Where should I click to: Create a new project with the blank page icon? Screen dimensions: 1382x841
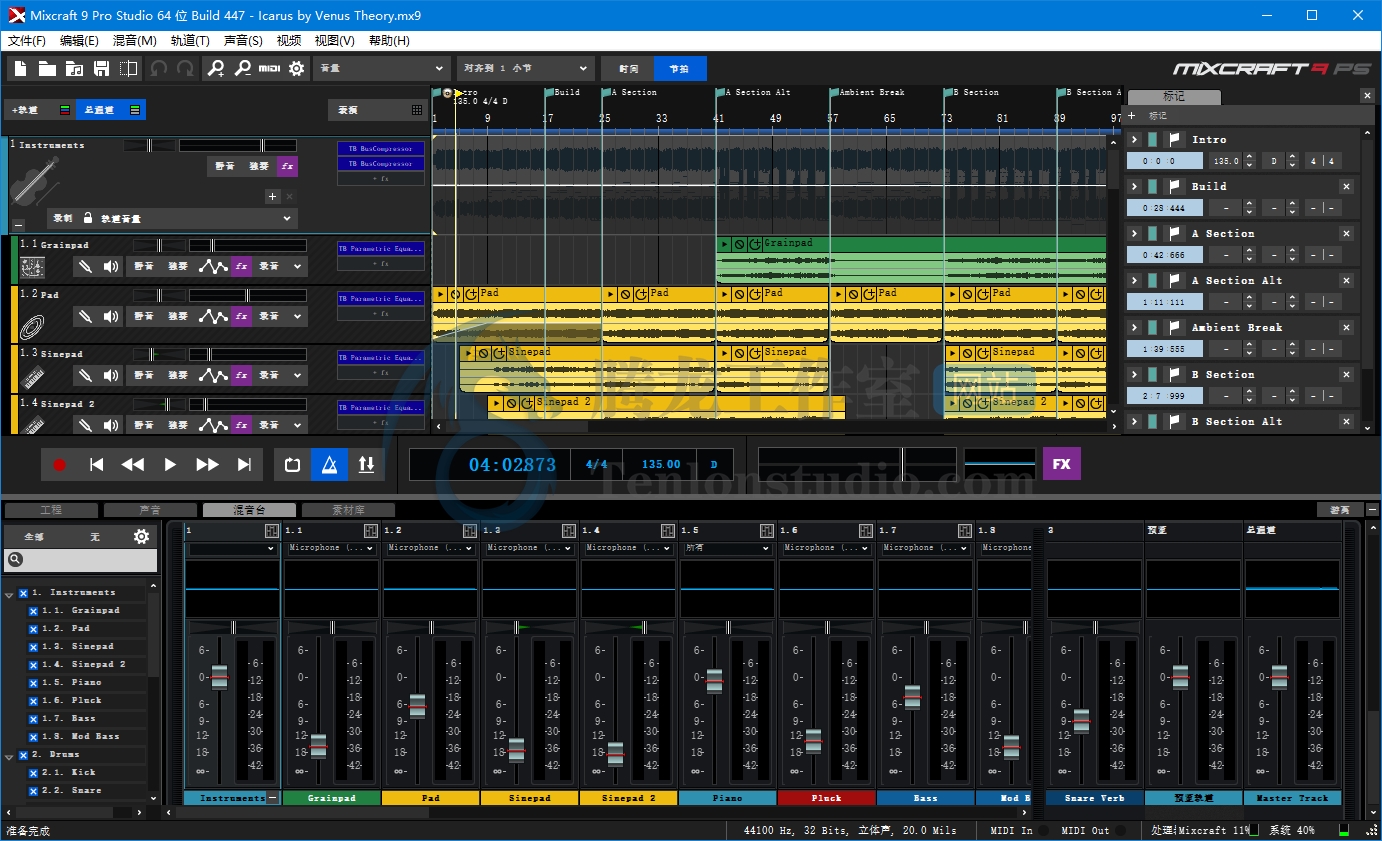click(20, 68)
